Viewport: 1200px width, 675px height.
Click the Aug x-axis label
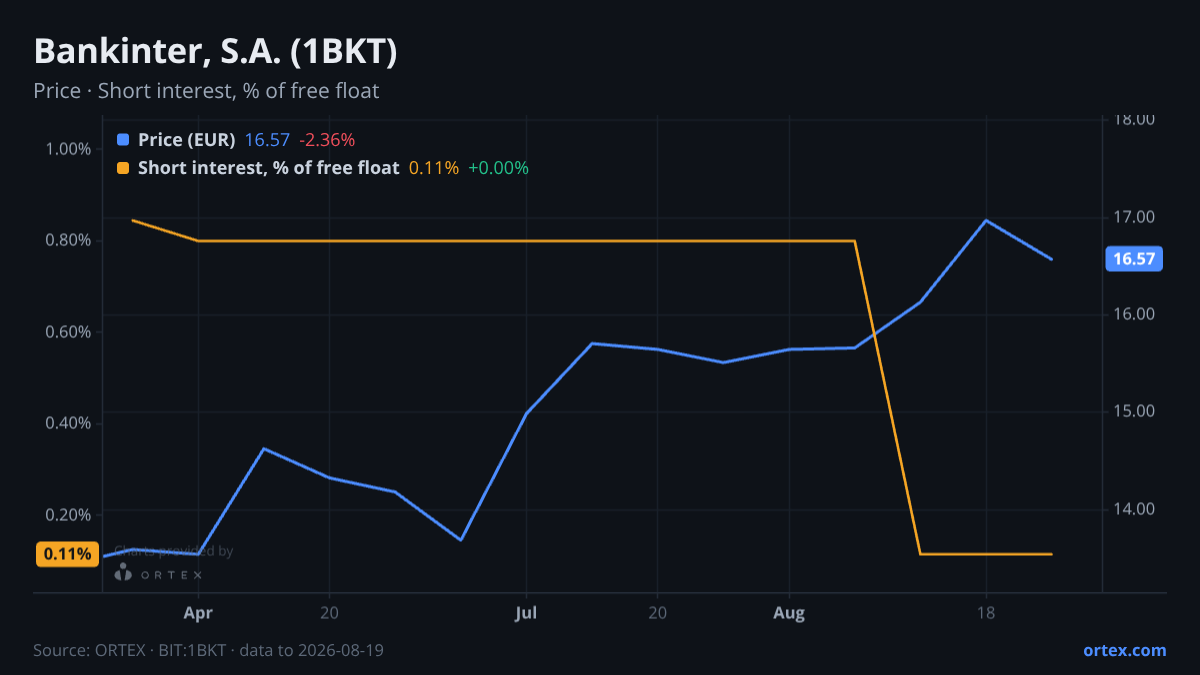tap(789, 612)
